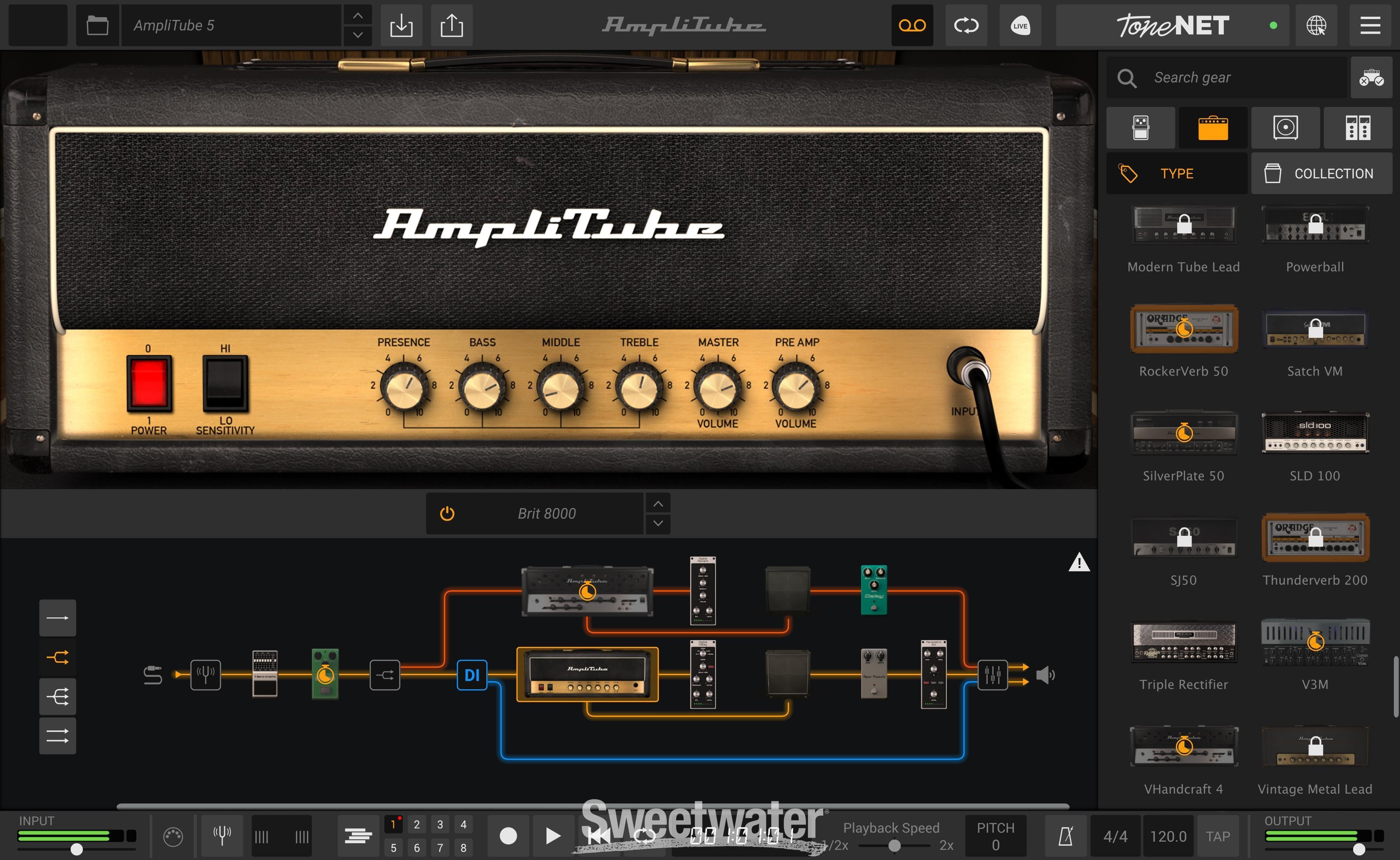Toggle Brit 8000 amp power bypass
Viewport: 1400px width, 860px height.
(x=447, y=514)
